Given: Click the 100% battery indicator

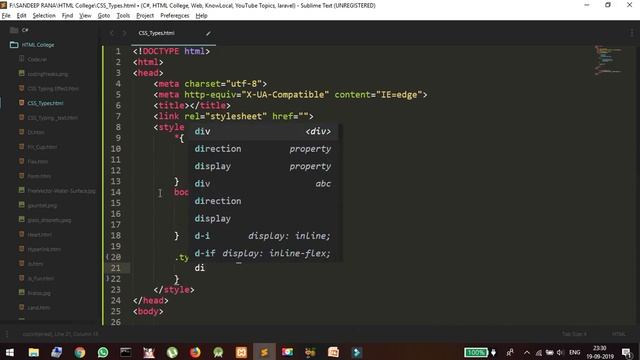Looking at the screenshot, I should [476, 352].
